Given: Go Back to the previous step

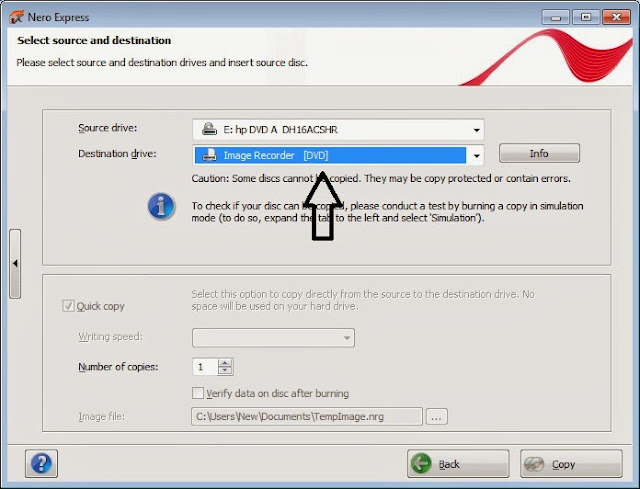Looking at the screenshot, I should click(458, 464).
